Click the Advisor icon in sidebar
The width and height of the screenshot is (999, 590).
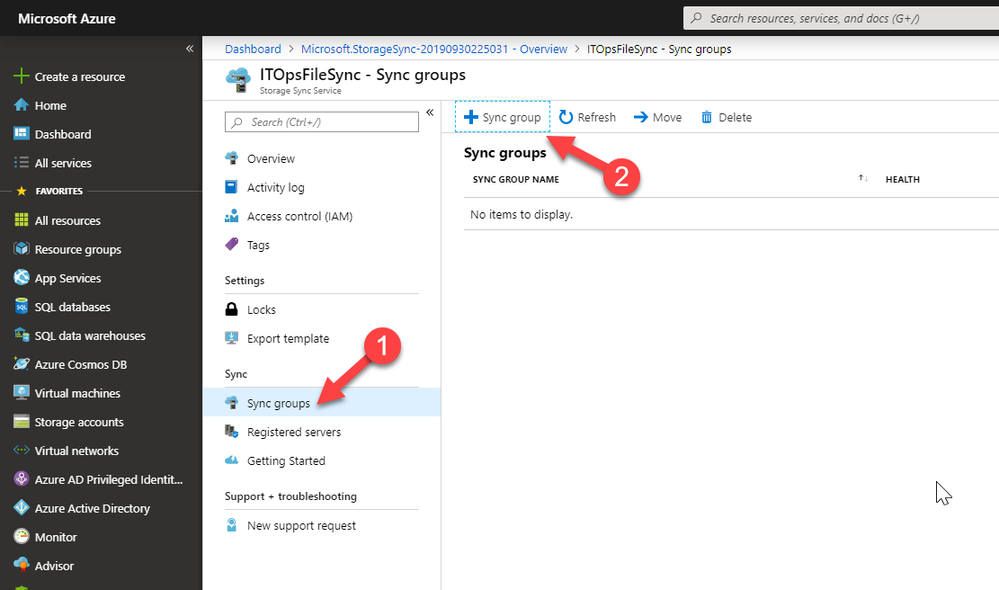[21, 565]
